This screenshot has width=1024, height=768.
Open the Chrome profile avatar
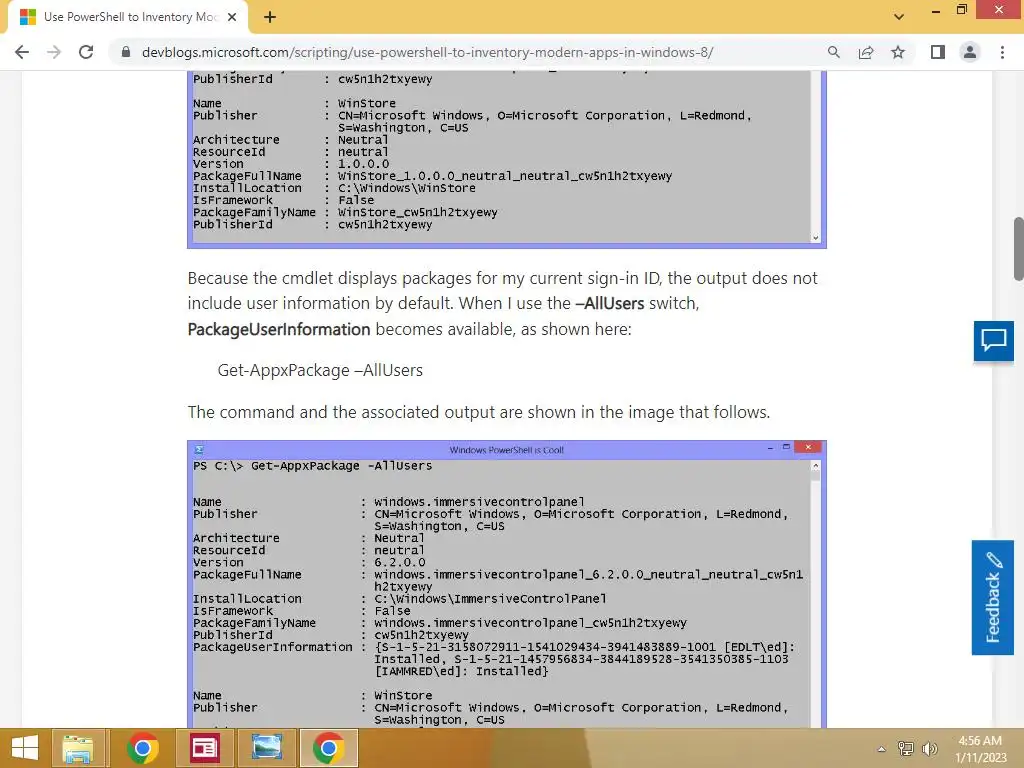pyautogui.click(x=970, y=52)
